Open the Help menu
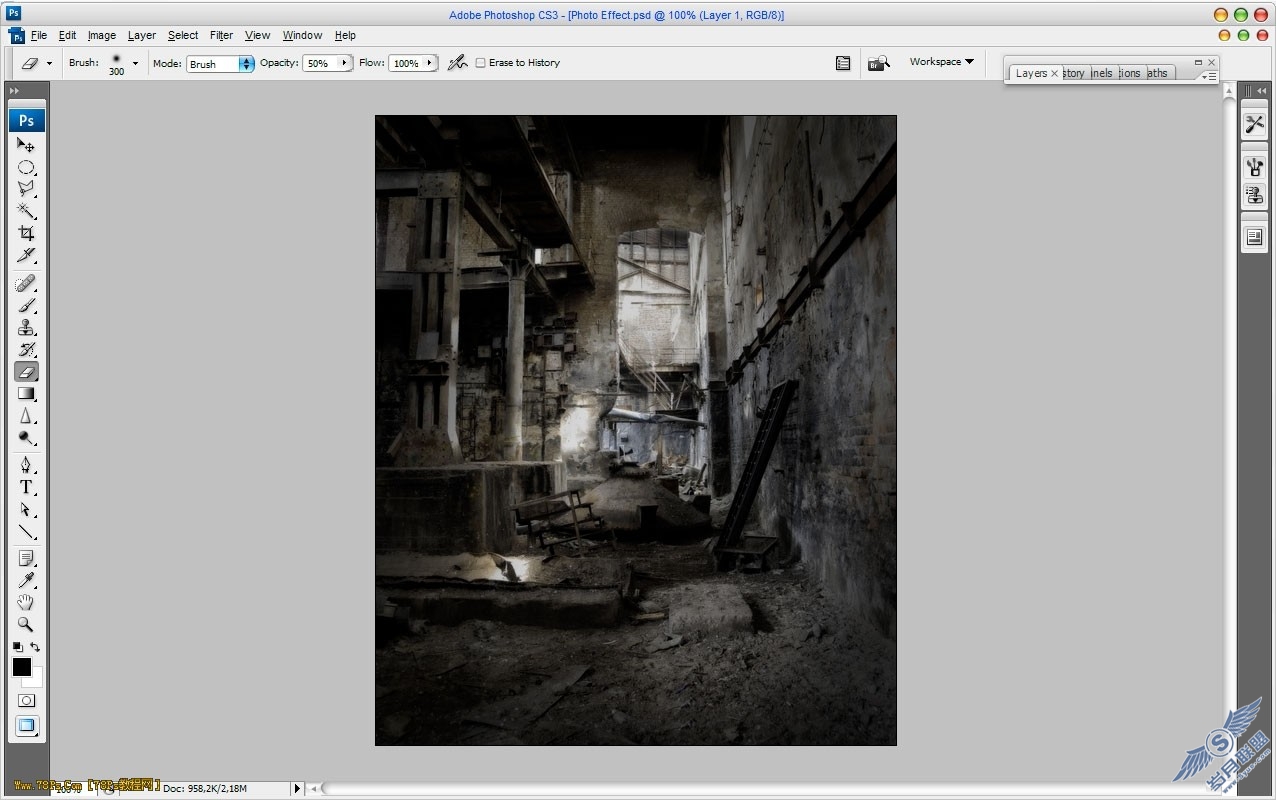1276x800 pixels. tap(345, 35)
